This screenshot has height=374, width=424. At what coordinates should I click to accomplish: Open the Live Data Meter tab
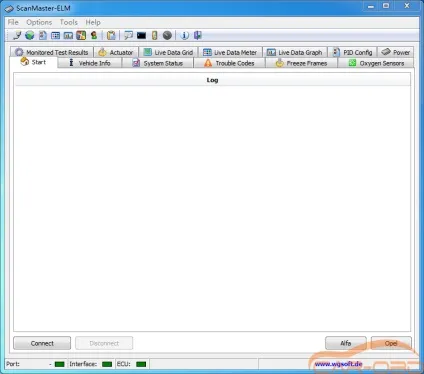pos(230,52)
